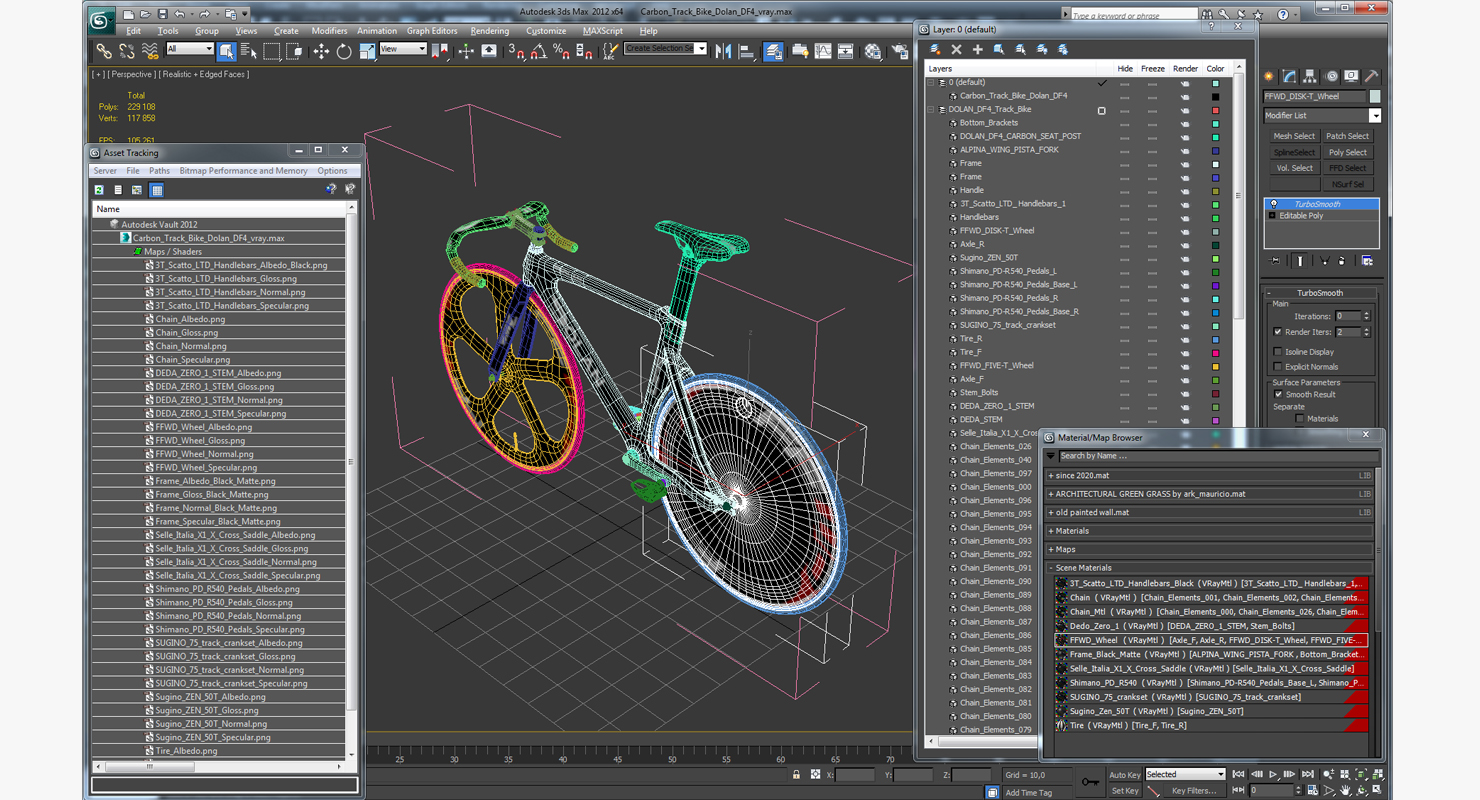1480x800 pixels.
Task: Open the Curve Editor from toolbar
Action: pos(823,51)
